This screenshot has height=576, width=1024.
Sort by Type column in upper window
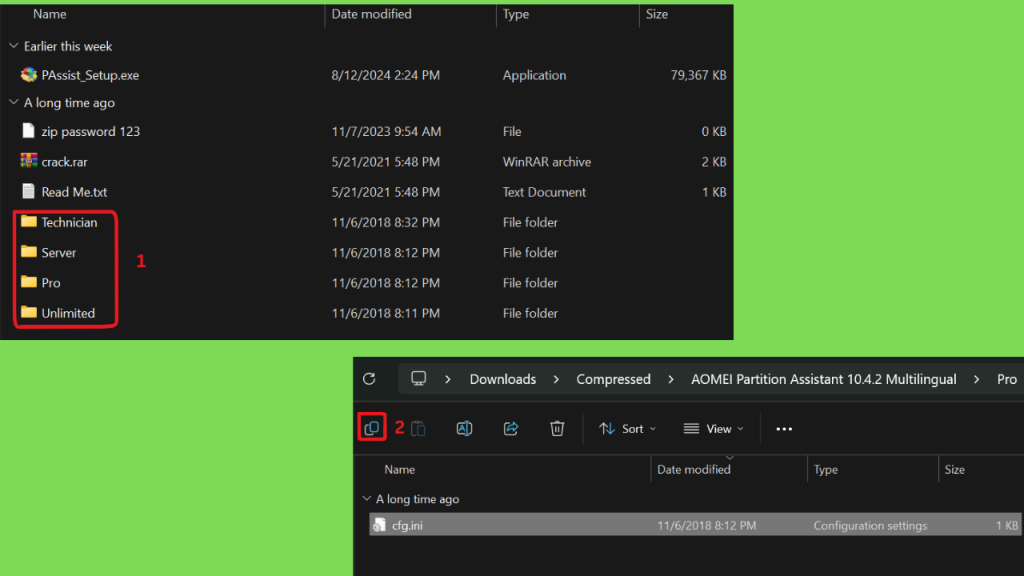(x=516, y=14)
